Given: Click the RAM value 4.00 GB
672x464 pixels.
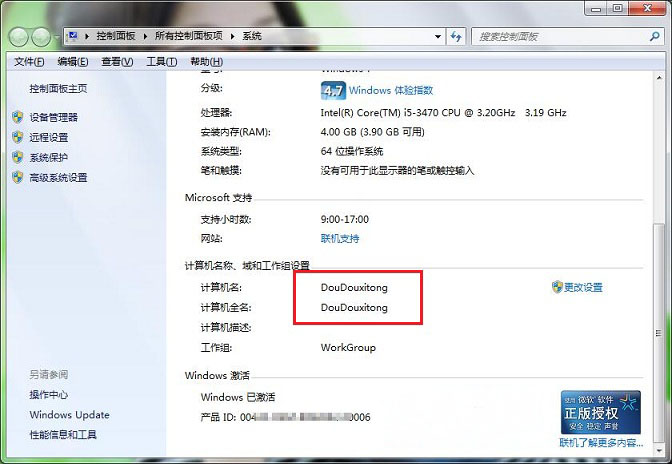Looking at the screenshot, I should [372, 132].
